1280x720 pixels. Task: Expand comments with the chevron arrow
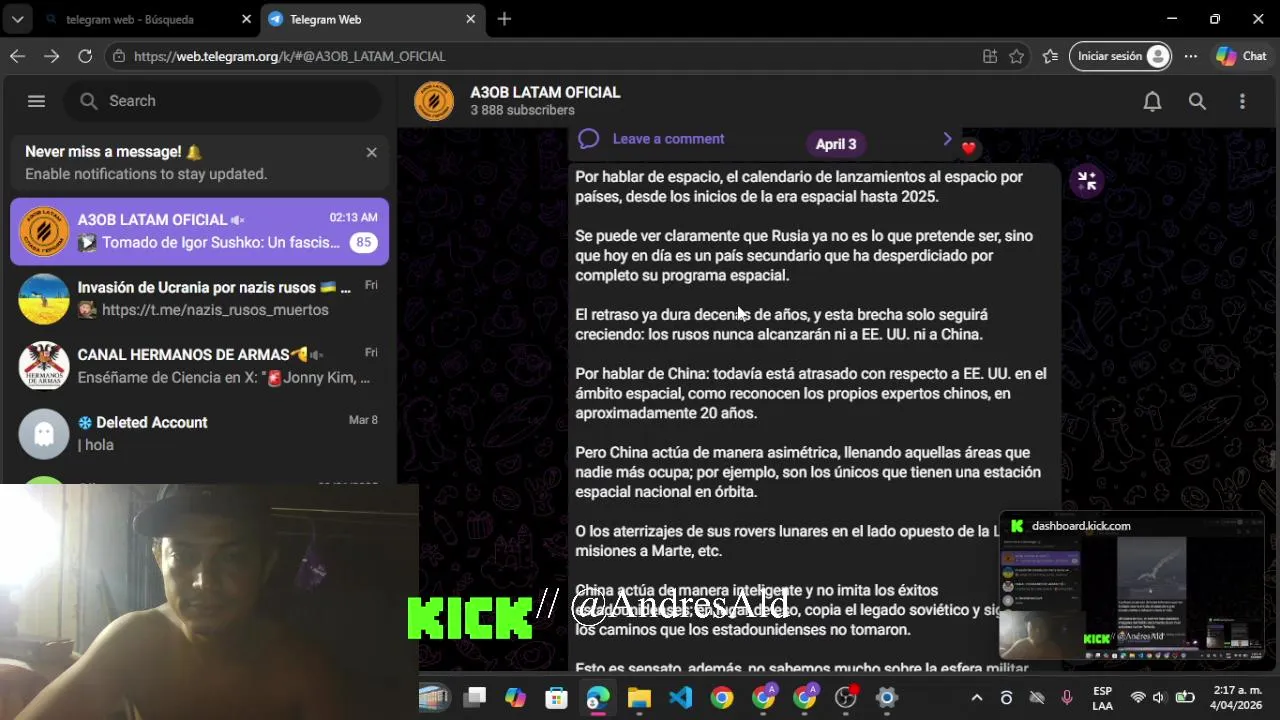[x=947, y=139]
